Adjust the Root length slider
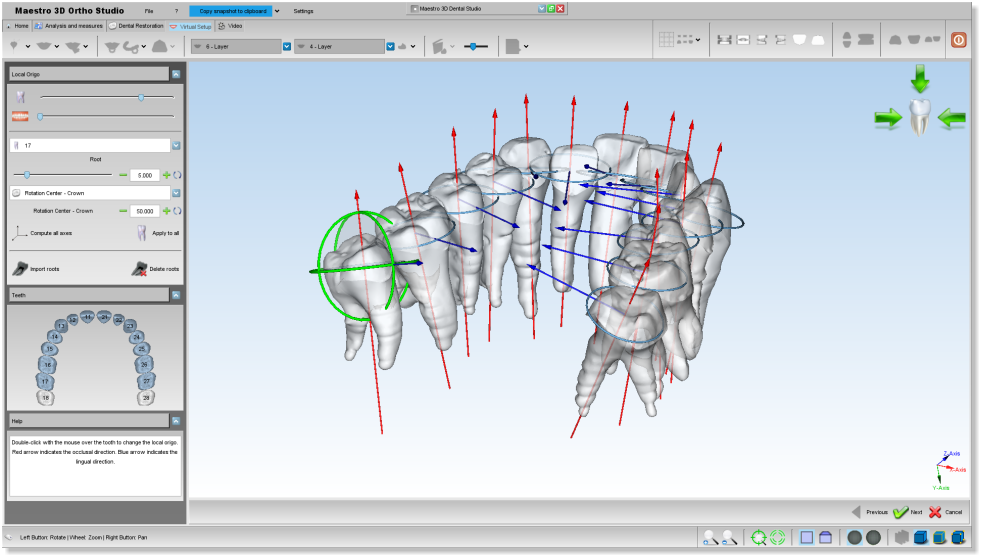Screen dimensions: 984x560 click(63, 175)
